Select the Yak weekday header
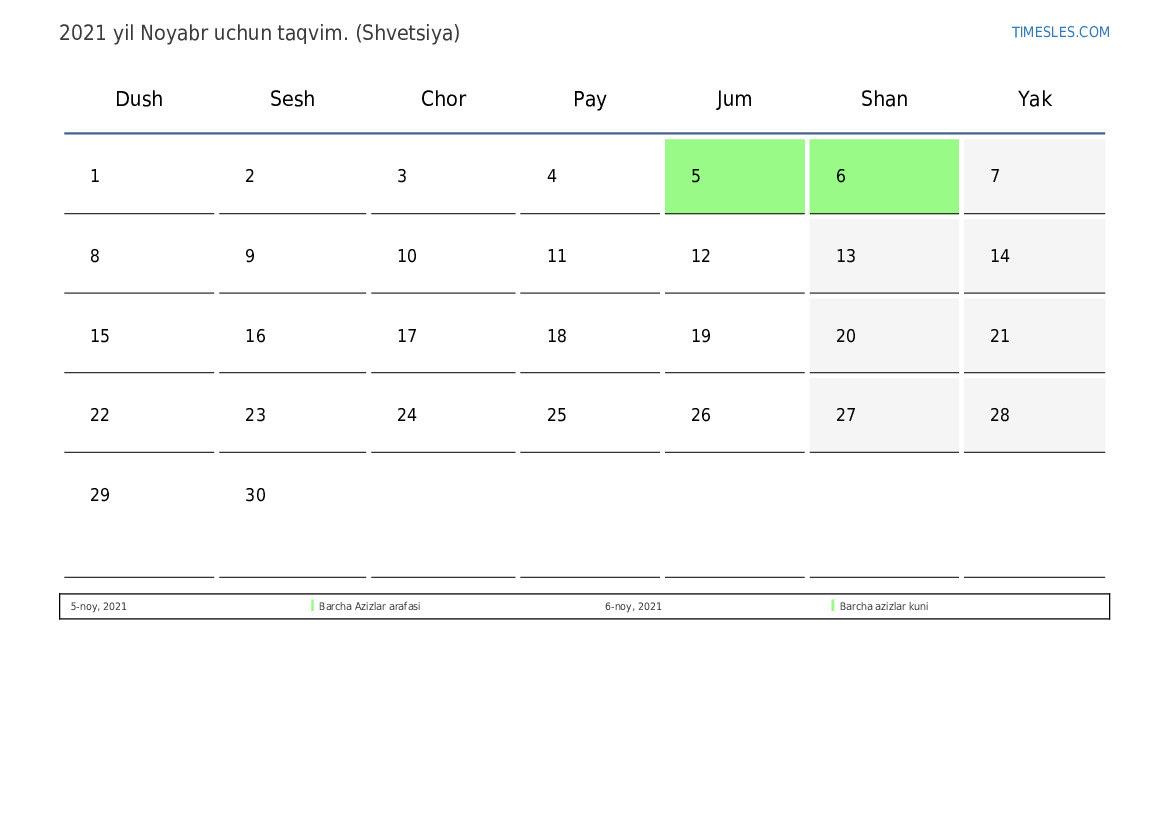 click(x=1035, y=98)
